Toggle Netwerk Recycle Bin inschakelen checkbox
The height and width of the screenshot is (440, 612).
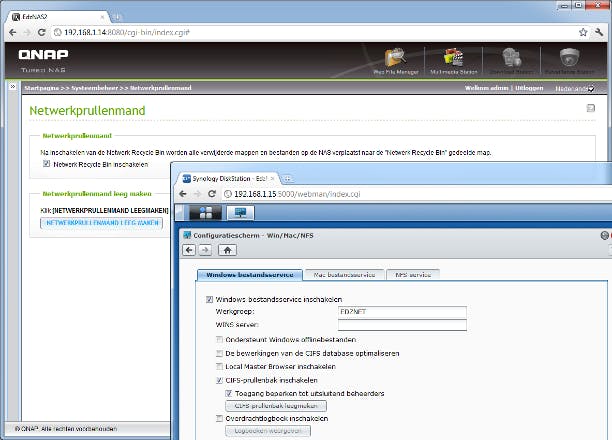point(46,164)
